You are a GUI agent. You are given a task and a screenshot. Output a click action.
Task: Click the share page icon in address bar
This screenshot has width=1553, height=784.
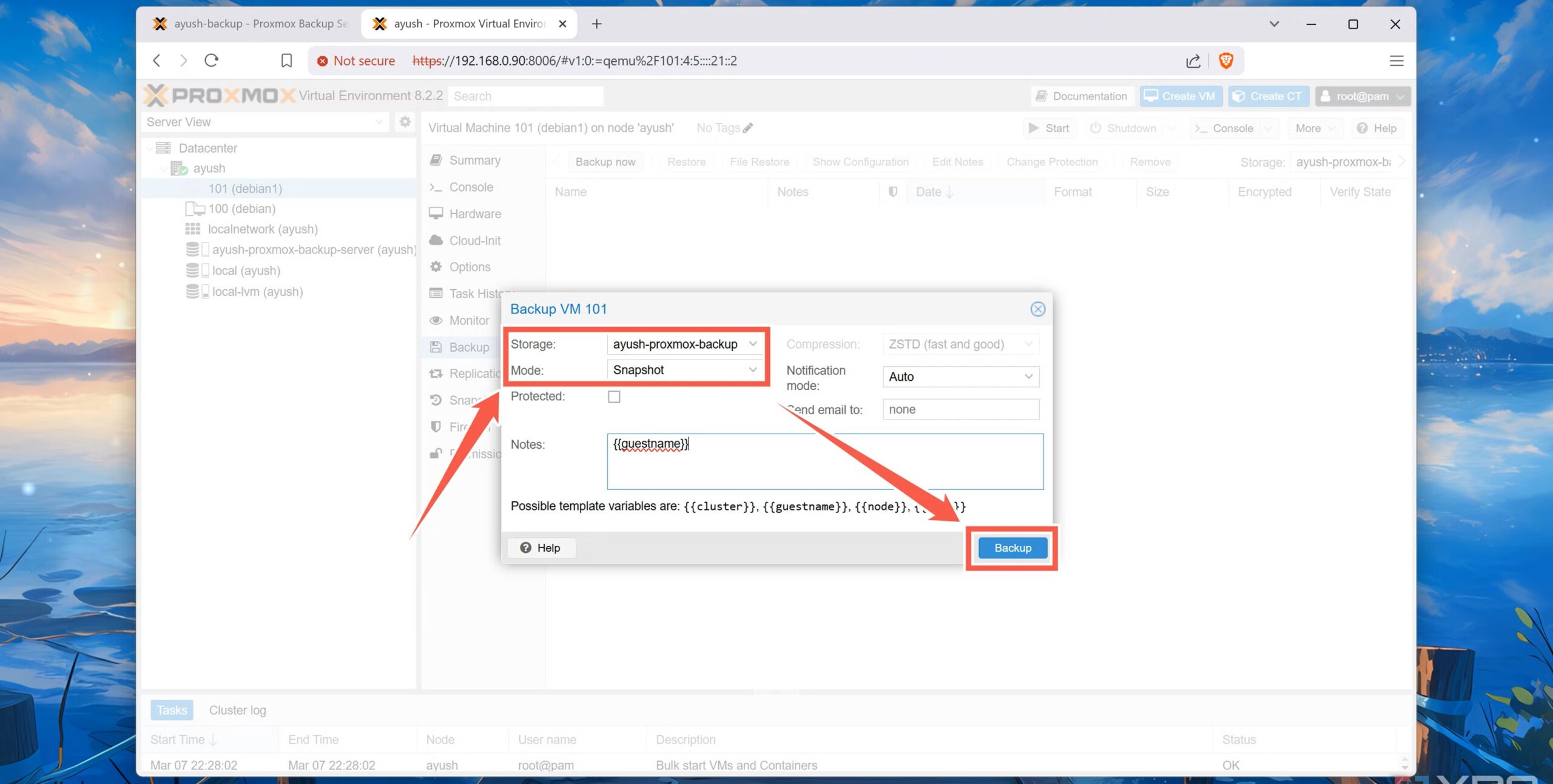pyautogui.click(x=1193, y=61)
